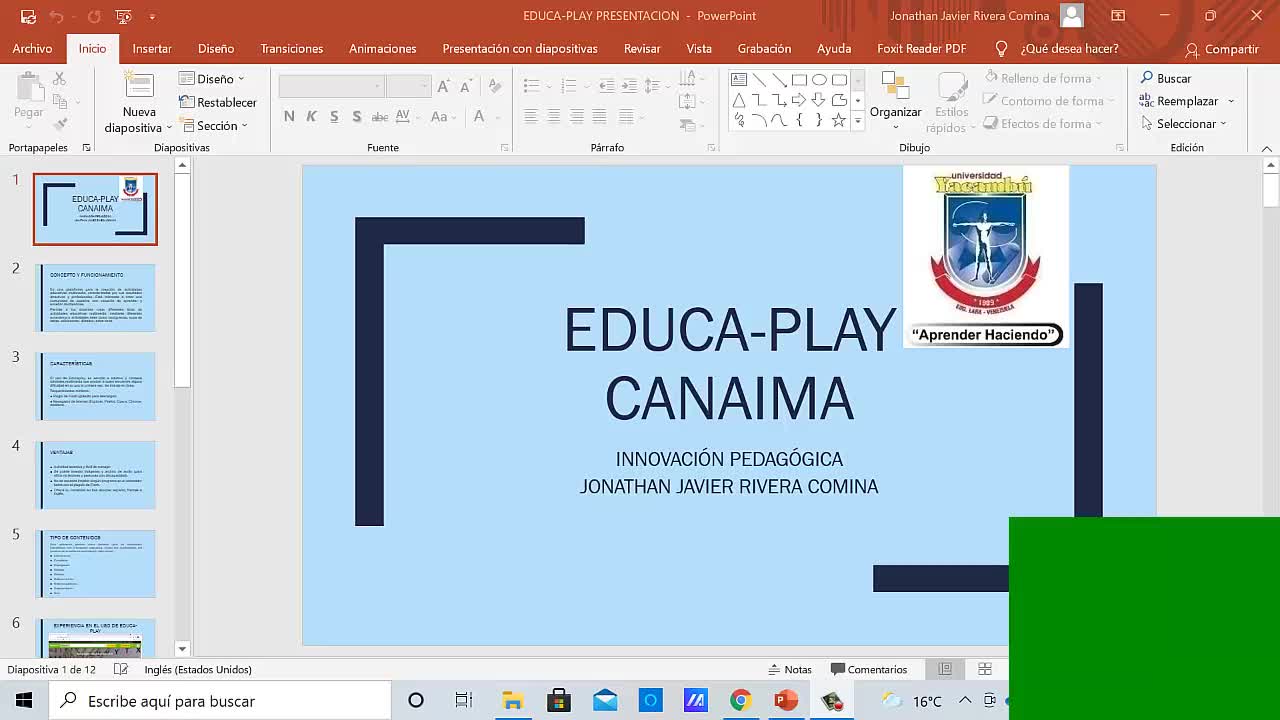The width and height of the screenshot is (1280, 720).
Task: Expand the Reemplazar dropdown arrow
Action: point(1231,101)
